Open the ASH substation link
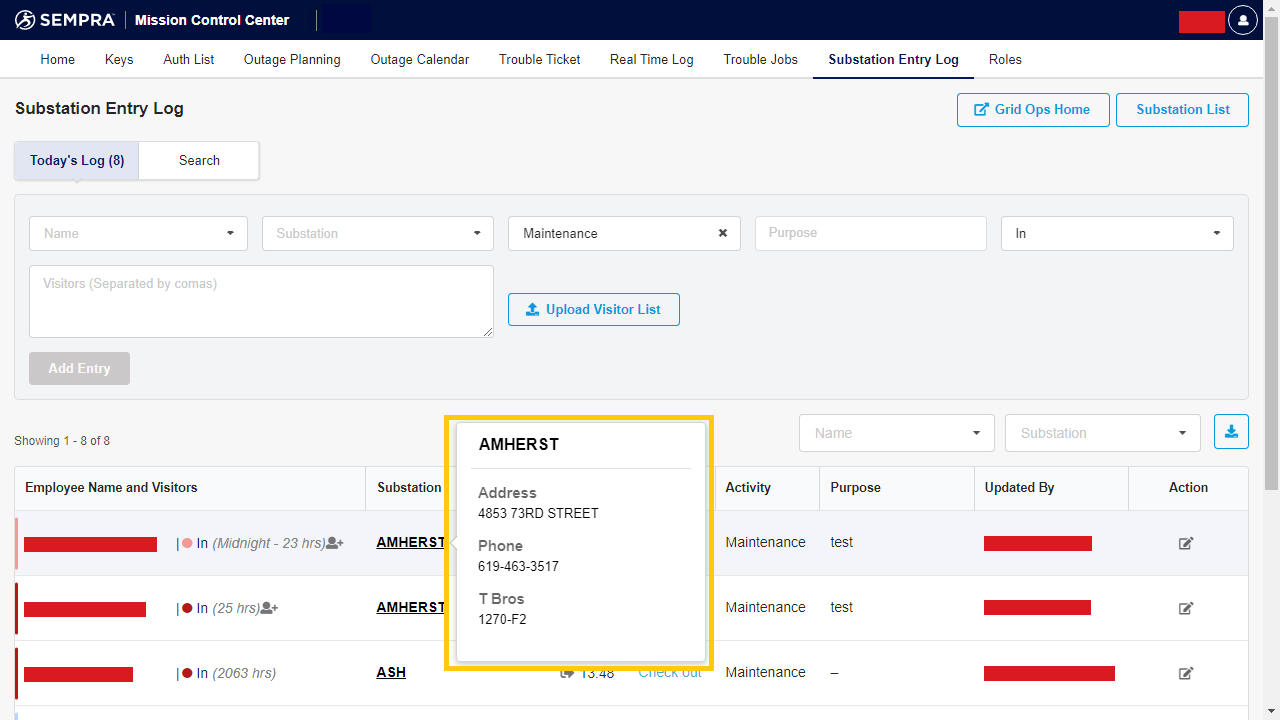Image resolution: width=1280 pixels, height=720 pixels. point(391,673)
